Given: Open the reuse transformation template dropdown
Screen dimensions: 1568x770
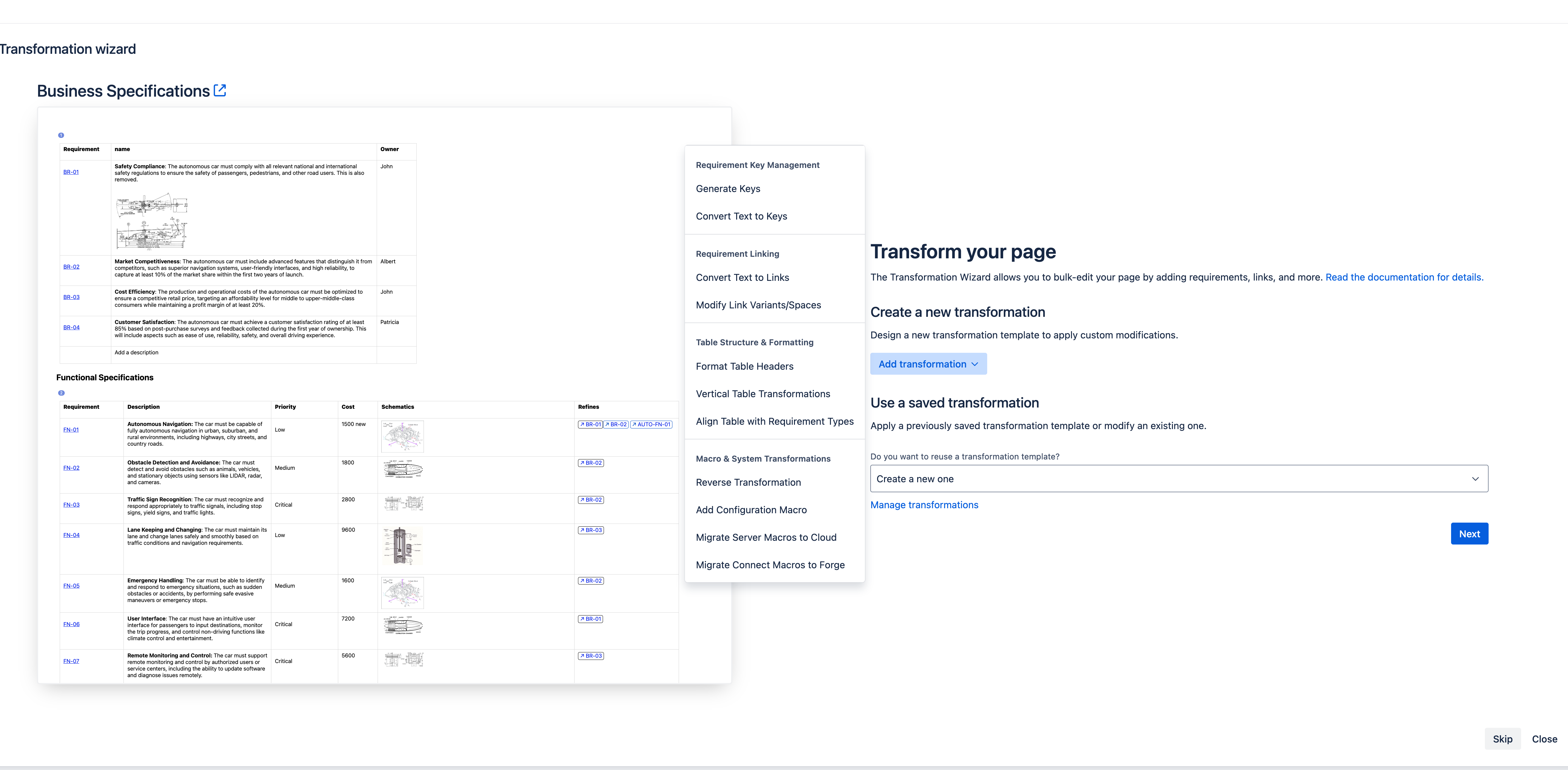Looking at the screenshot, I should click(x=1179, y=479).
